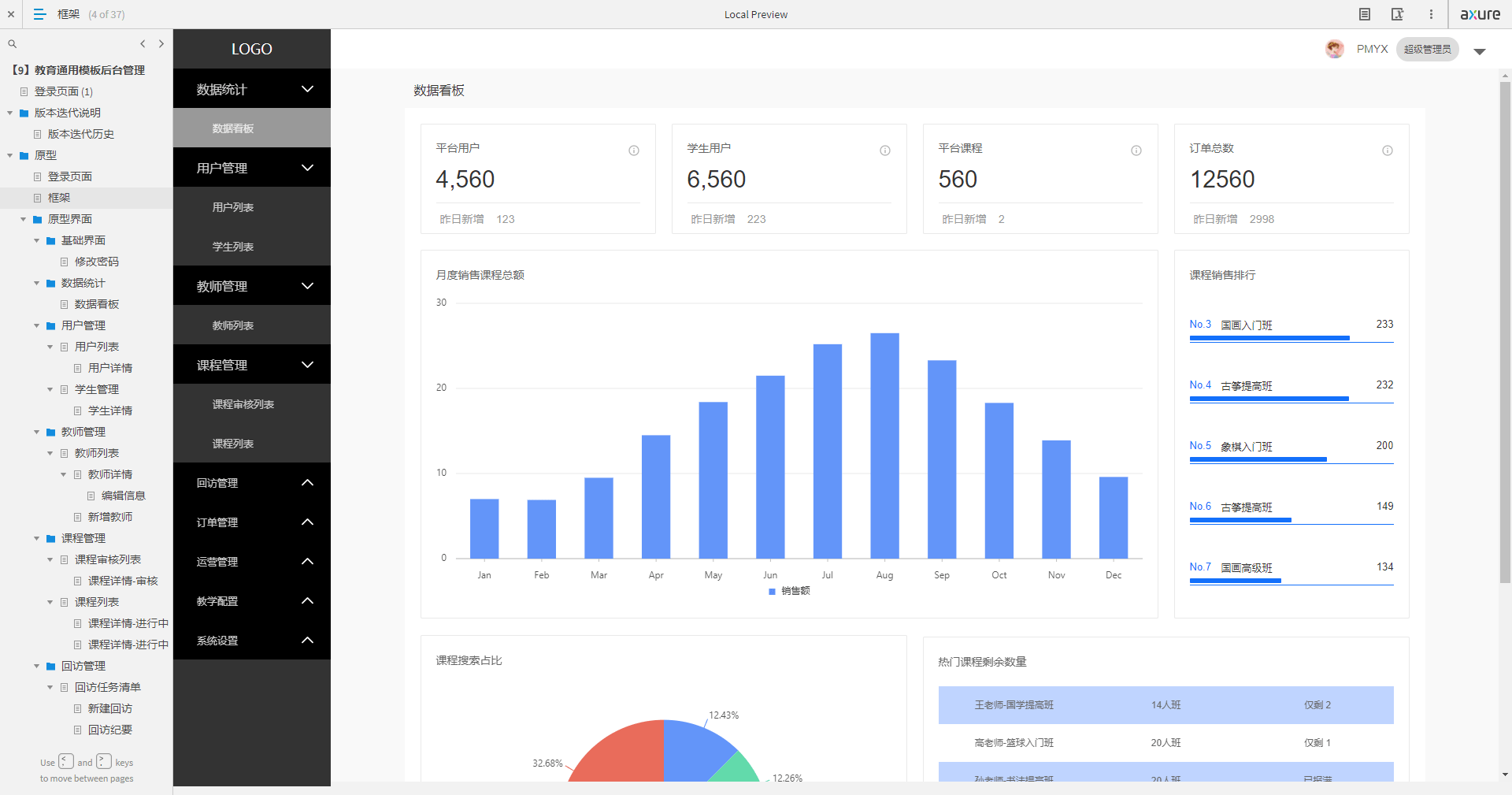The width and height of the screenshot is (1512, 795).
Task: Click the 销售额 chart legend
Action: point(789,591)
